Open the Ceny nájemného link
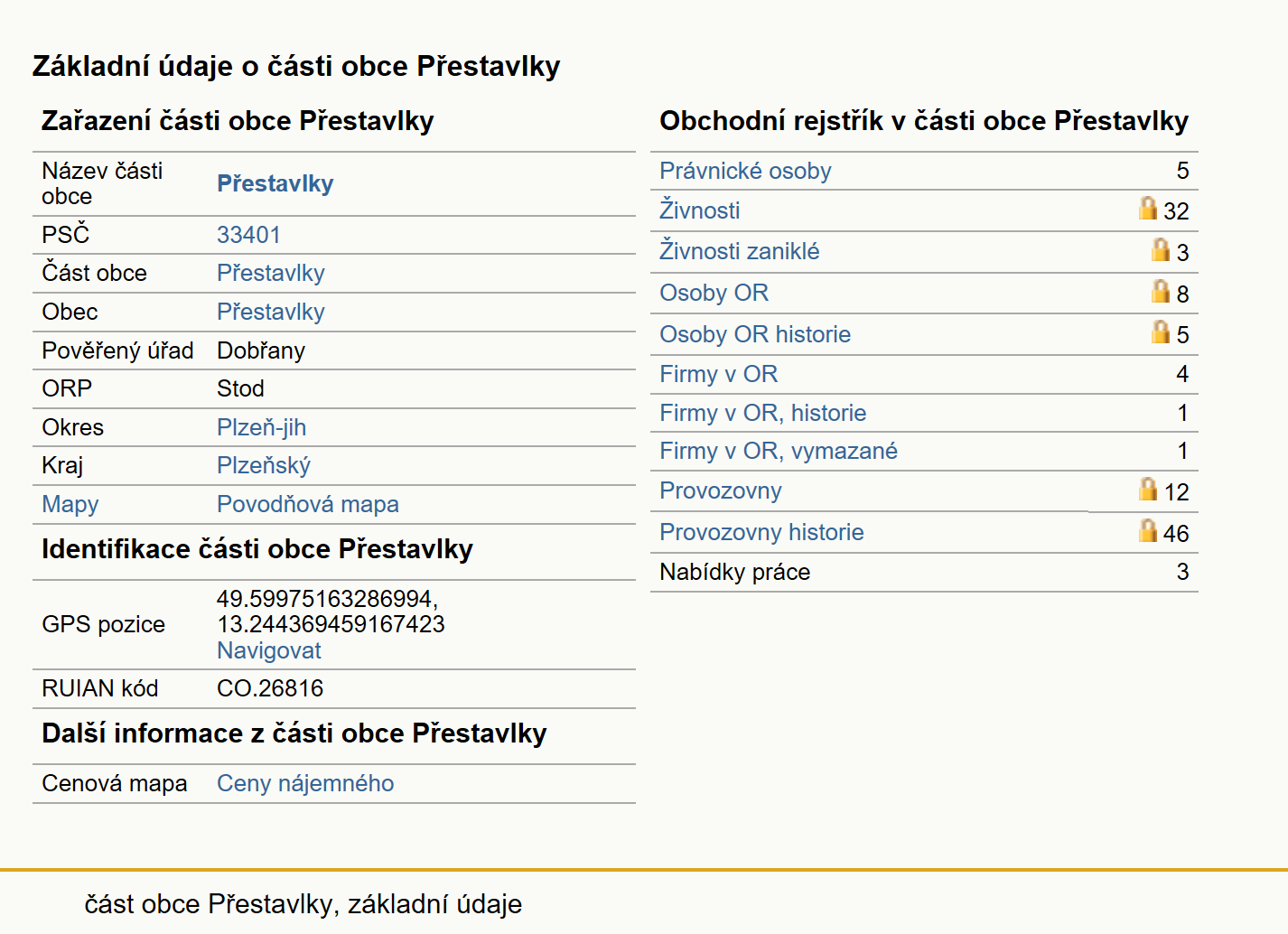Viewport: 1288px width, 934px height. coord(304,783)
